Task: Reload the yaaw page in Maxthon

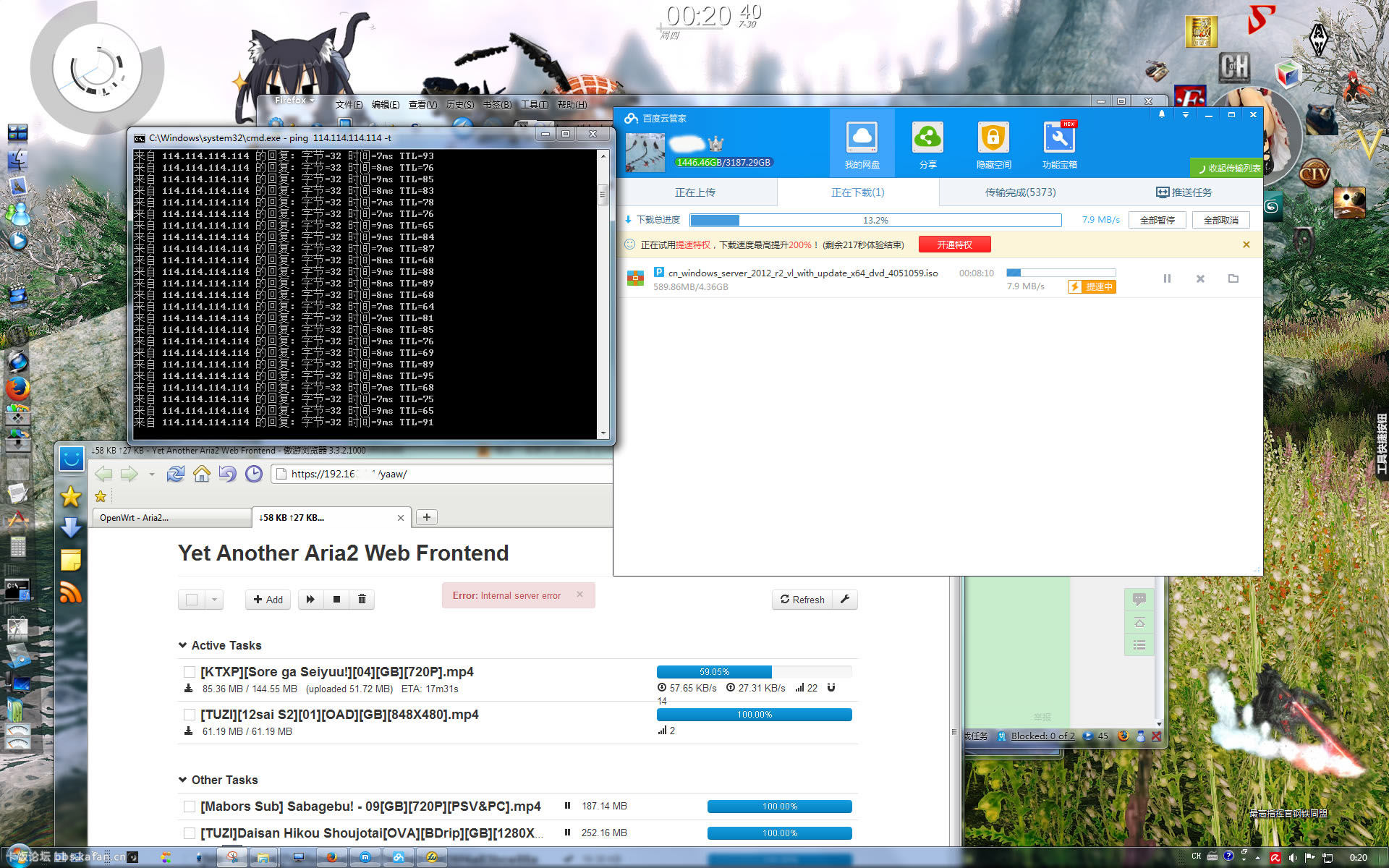Action: pyautogui.click(x=175, y=474)
